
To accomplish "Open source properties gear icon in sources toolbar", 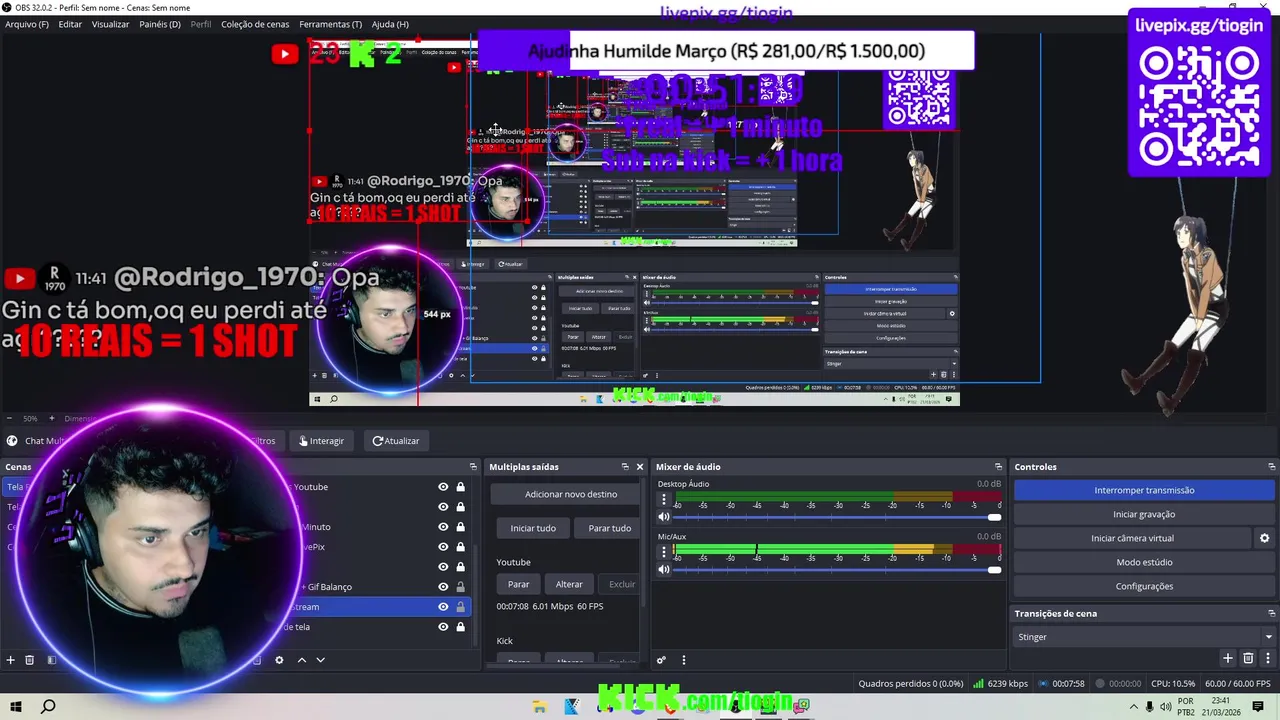I will [279, 660].
